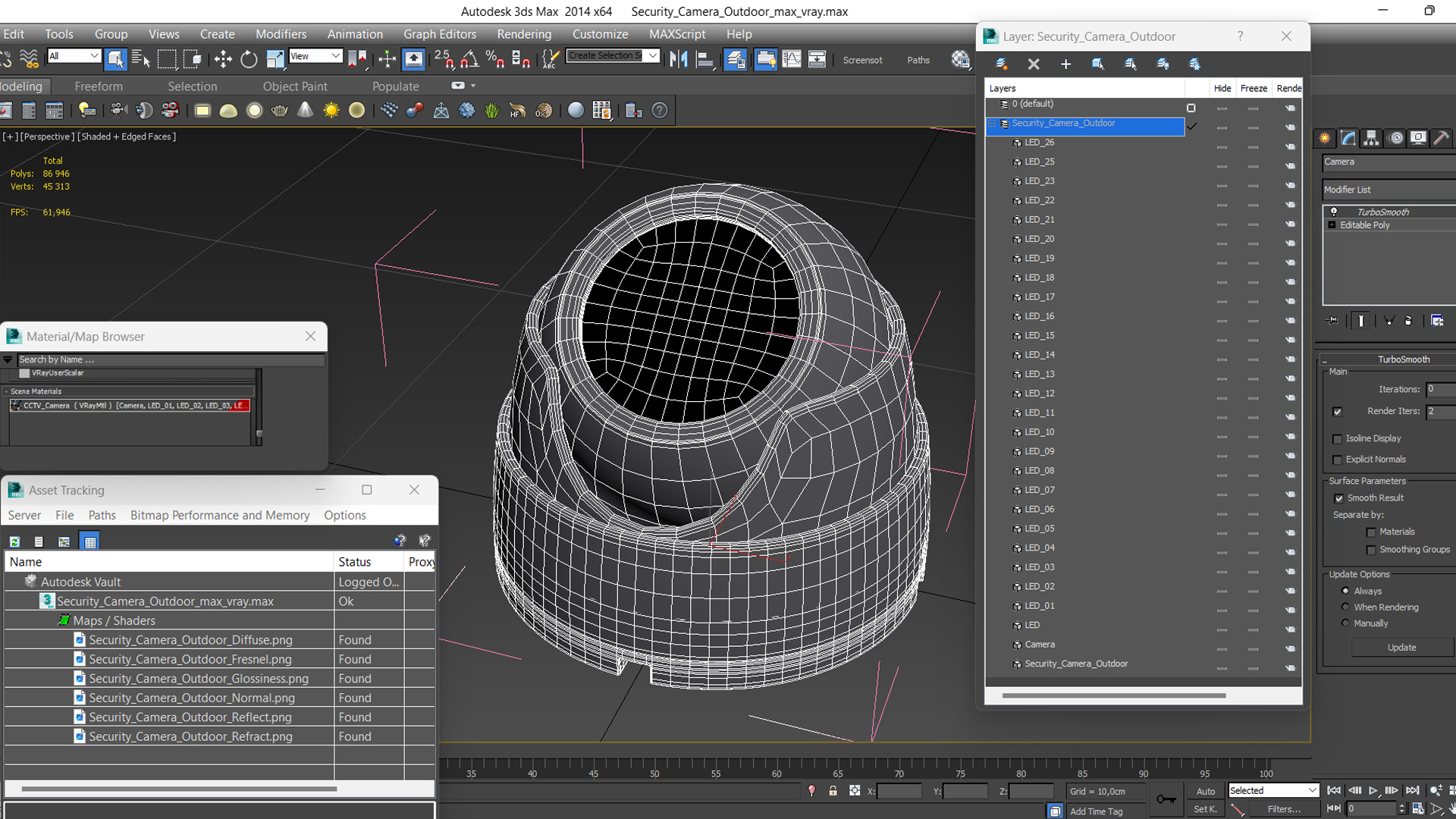
Task: Select the When Rendering update option
Action: (x=1345, y=607)
